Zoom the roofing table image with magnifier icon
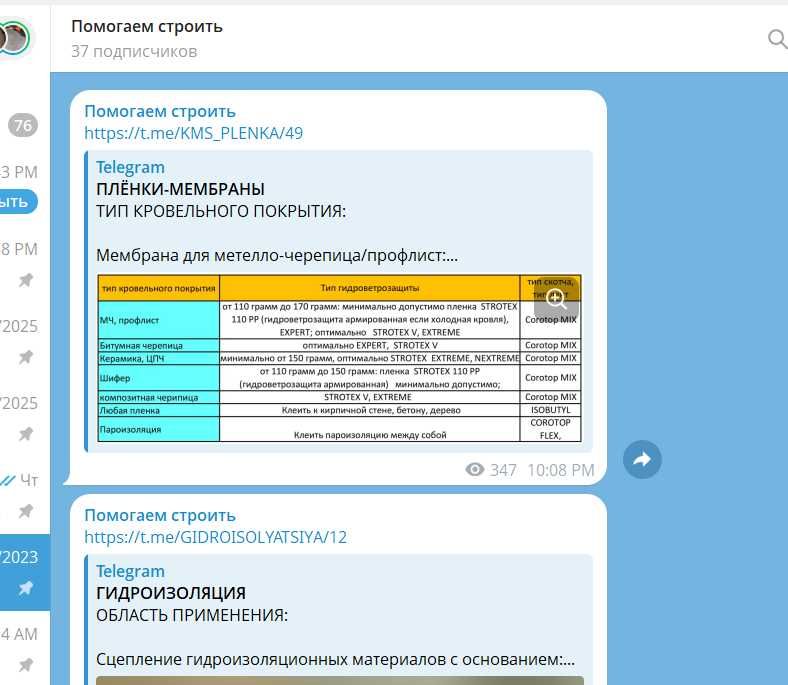 (x=555, y=299)
